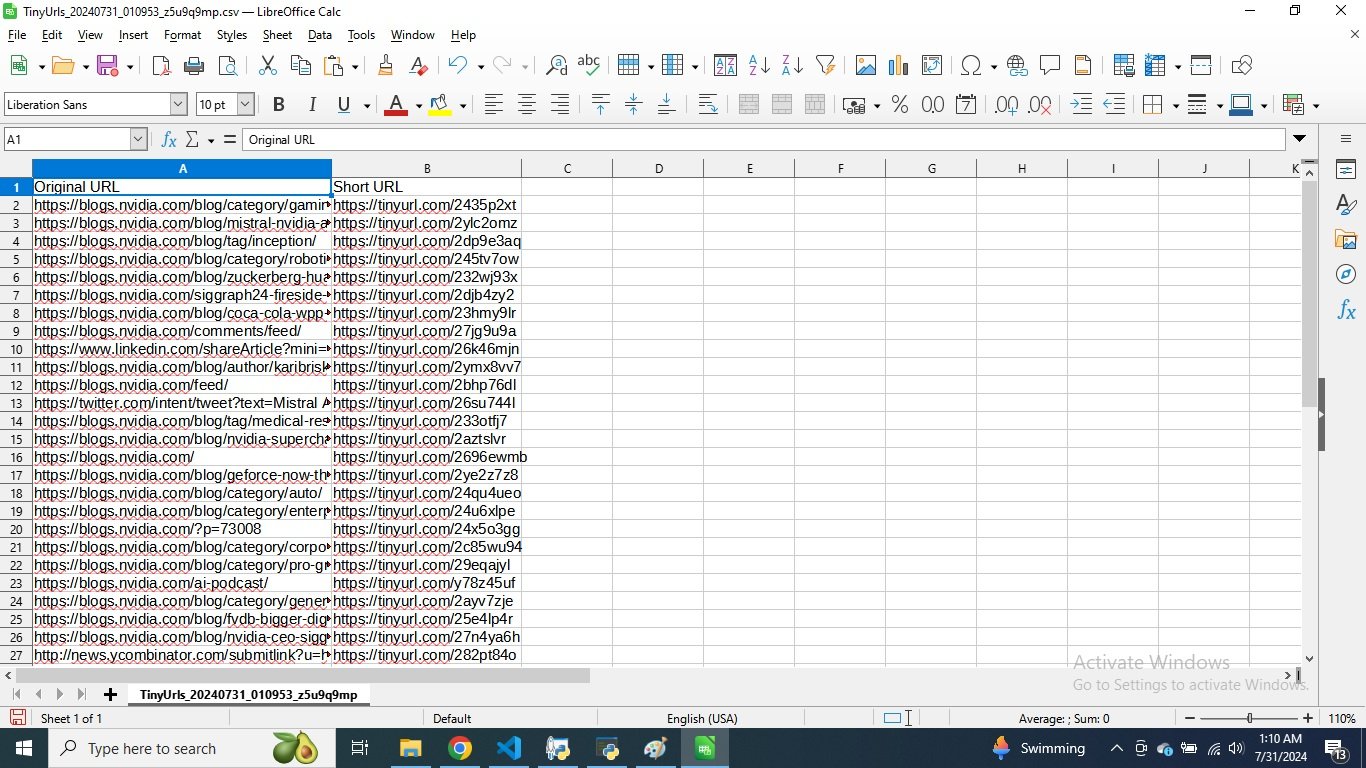Open the sidebar Styles icon
1366x768 pixels.
[x=1346, y=204]
